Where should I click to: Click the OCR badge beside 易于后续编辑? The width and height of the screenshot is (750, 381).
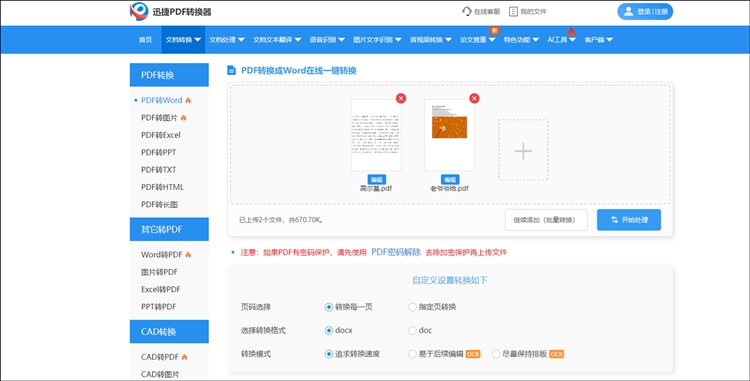point(473,354)
